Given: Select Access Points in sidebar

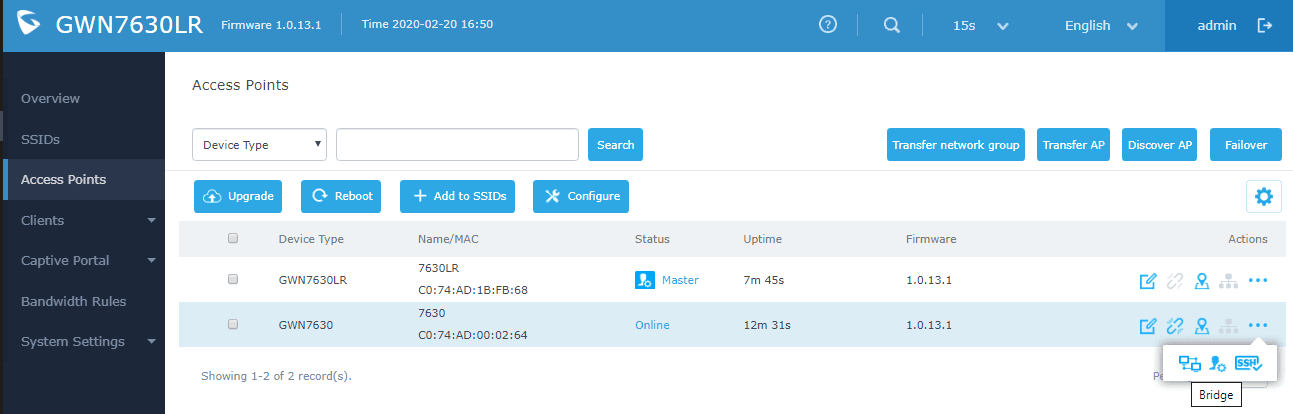Looking at the screenshot, I should (82, 179).
